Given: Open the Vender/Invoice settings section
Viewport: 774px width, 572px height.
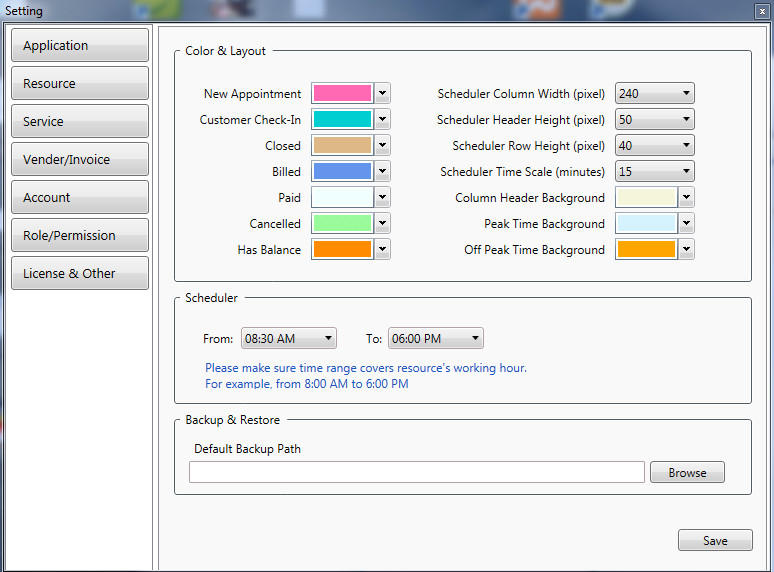Looking at the screenshot, I should point(80,159).
